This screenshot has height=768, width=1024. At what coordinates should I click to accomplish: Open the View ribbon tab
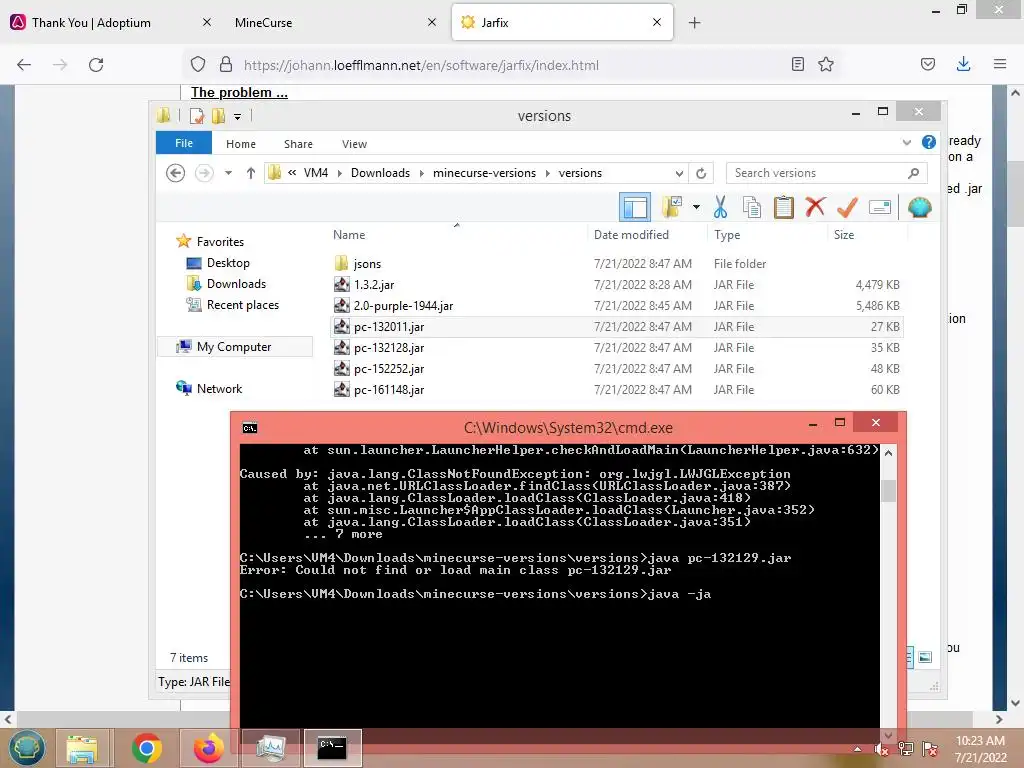[x=354, y=144]
